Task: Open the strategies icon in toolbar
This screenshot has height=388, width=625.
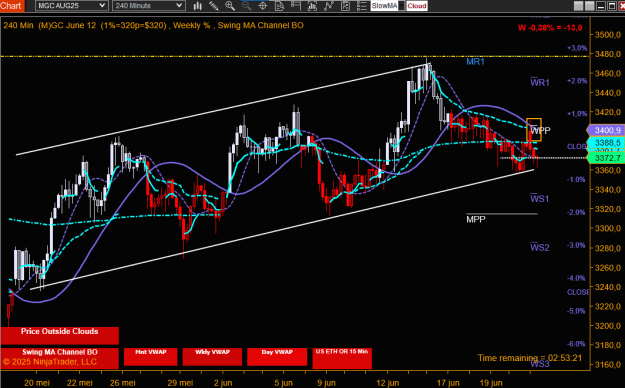Action: click(x=345, y=6)
